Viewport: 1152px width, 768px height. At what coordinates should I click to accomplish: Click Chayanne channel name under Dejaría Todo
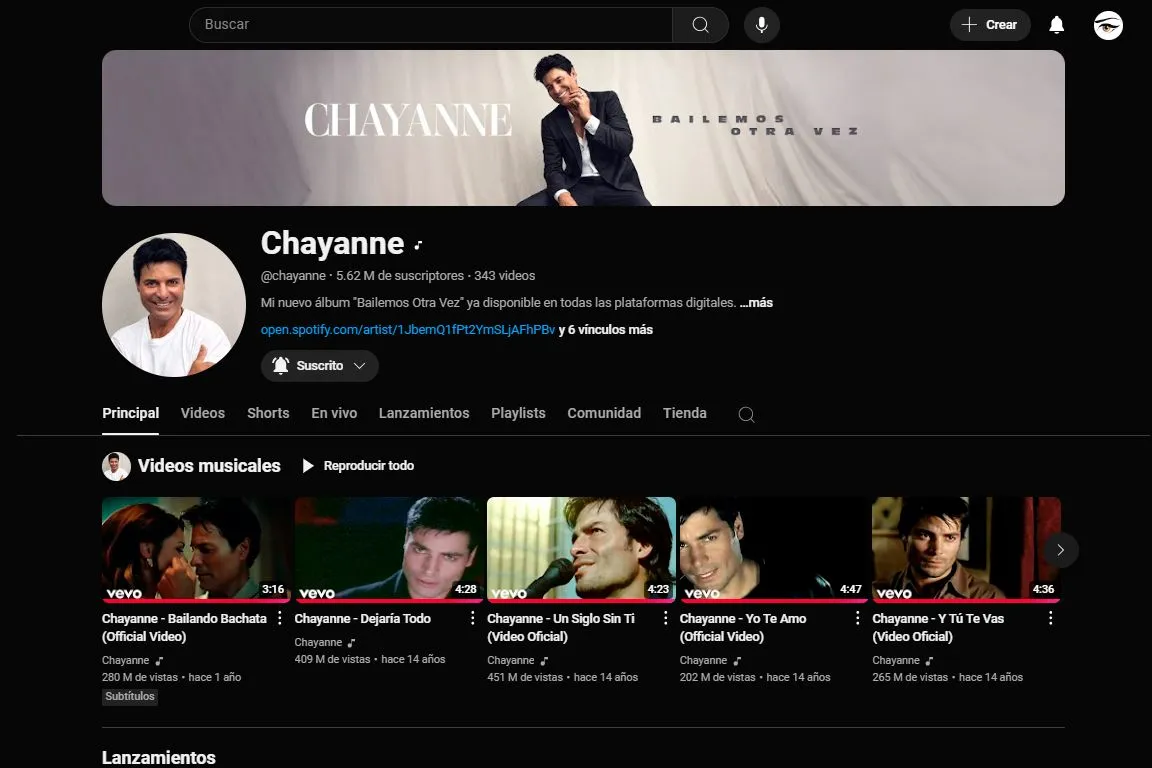click(x=318, y=642)
